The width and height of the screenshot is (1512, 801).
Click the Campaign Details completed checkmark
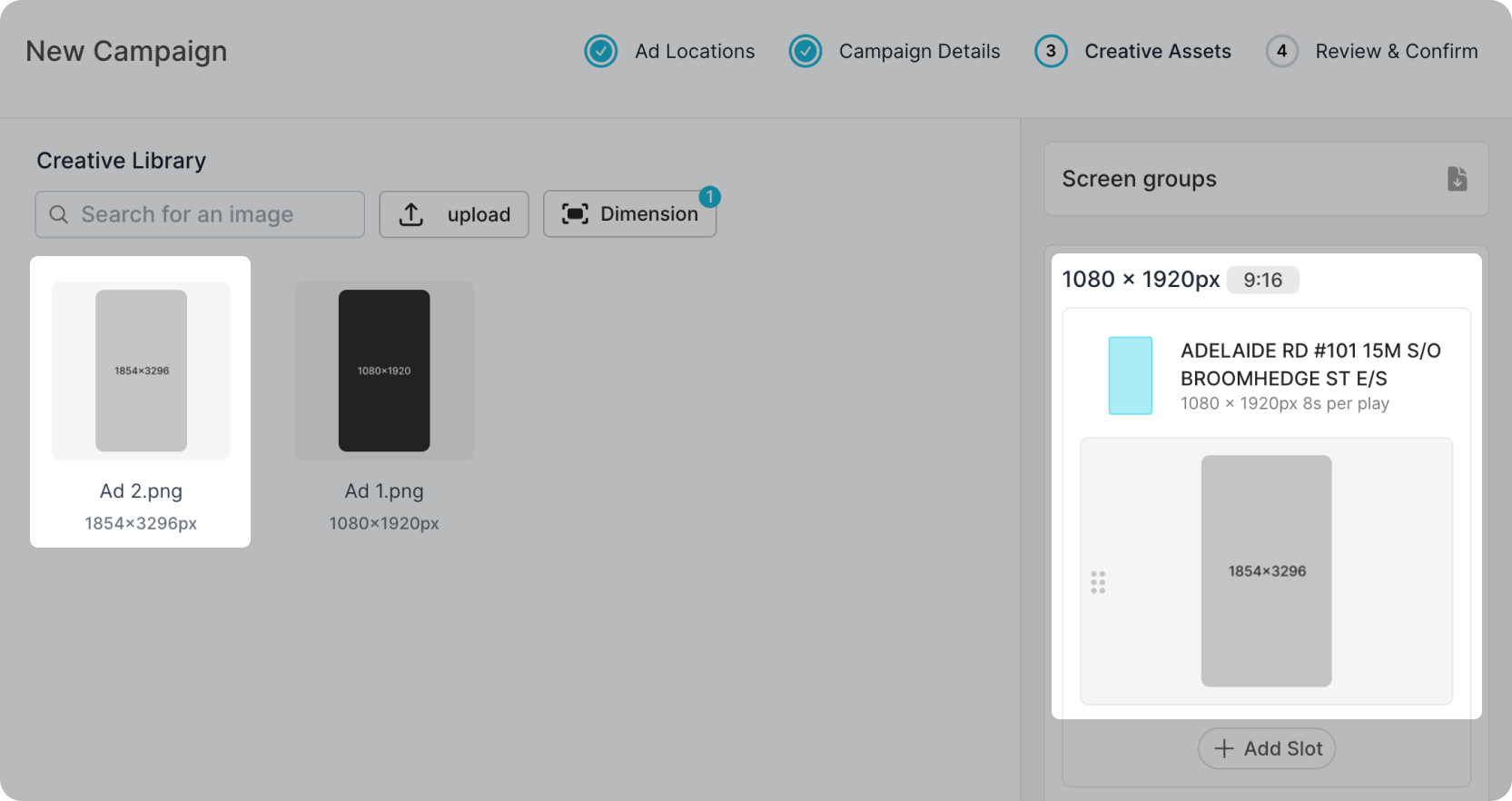tap(805, 52)
